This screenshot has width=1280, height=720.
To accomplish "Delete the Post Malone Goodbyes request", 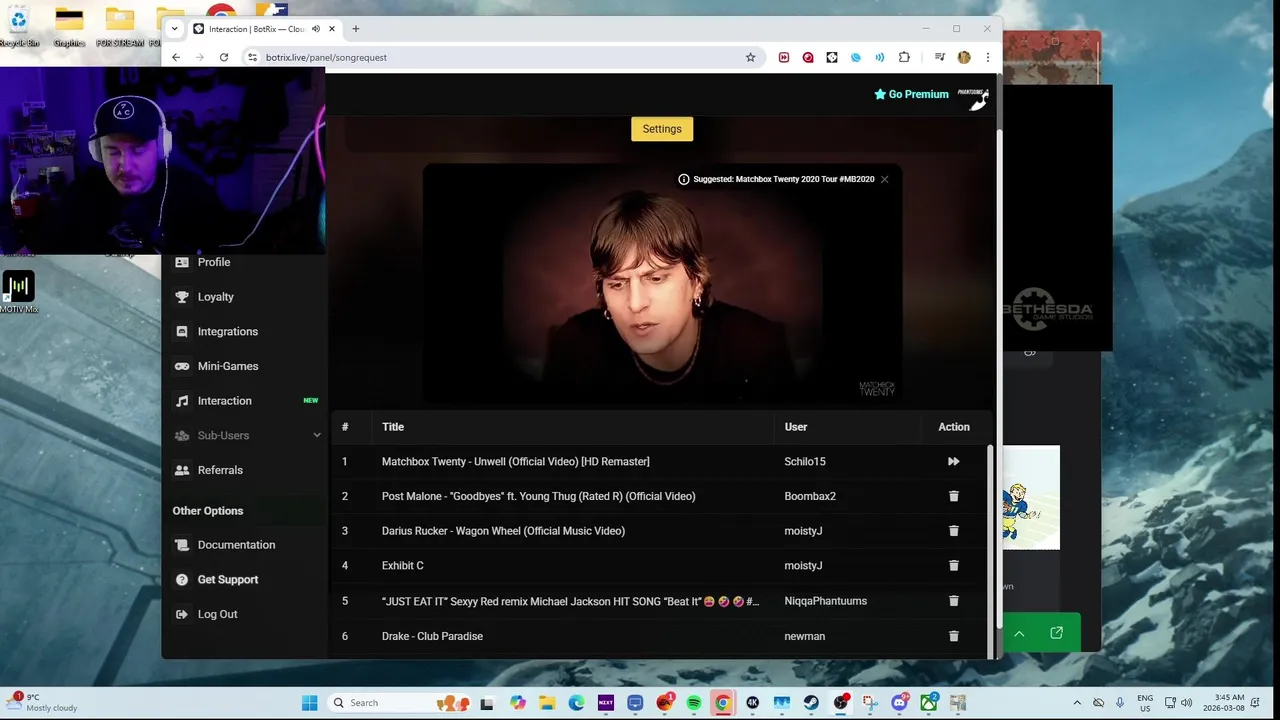I will (x=953, y=496).
